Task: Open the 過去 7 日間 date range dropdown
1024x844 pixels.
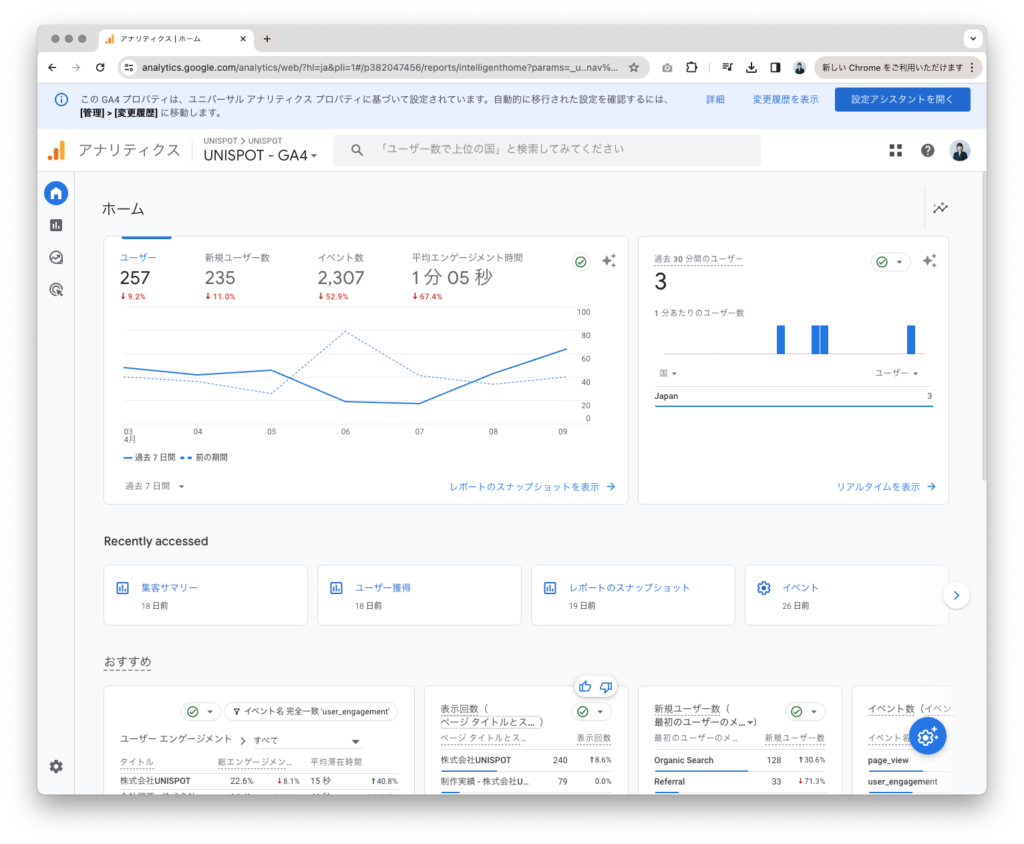Action: [x=155, y=486]
